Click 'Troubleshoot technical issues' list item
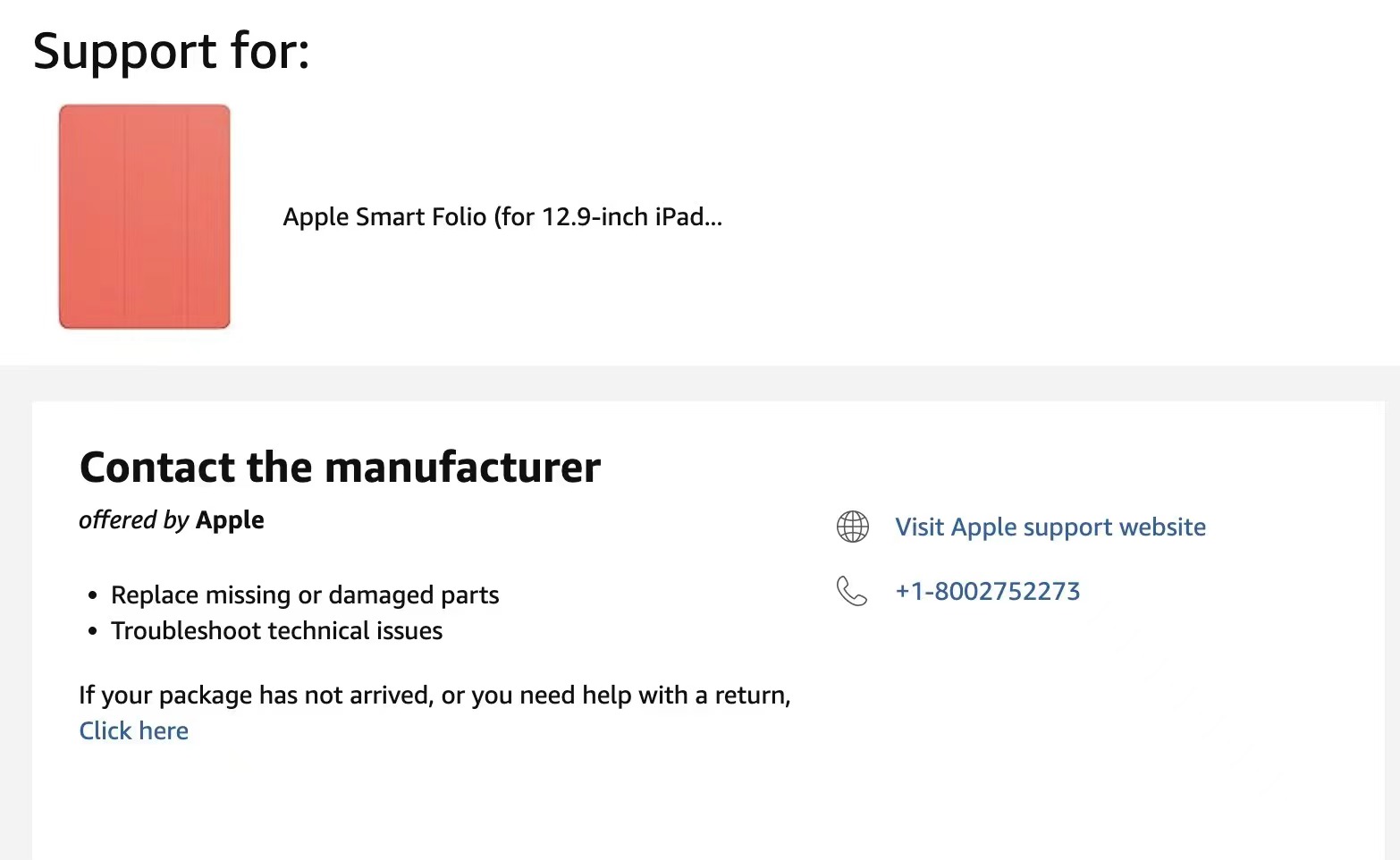Screen dimensions: 1400x860 click(x=276, y=630)
